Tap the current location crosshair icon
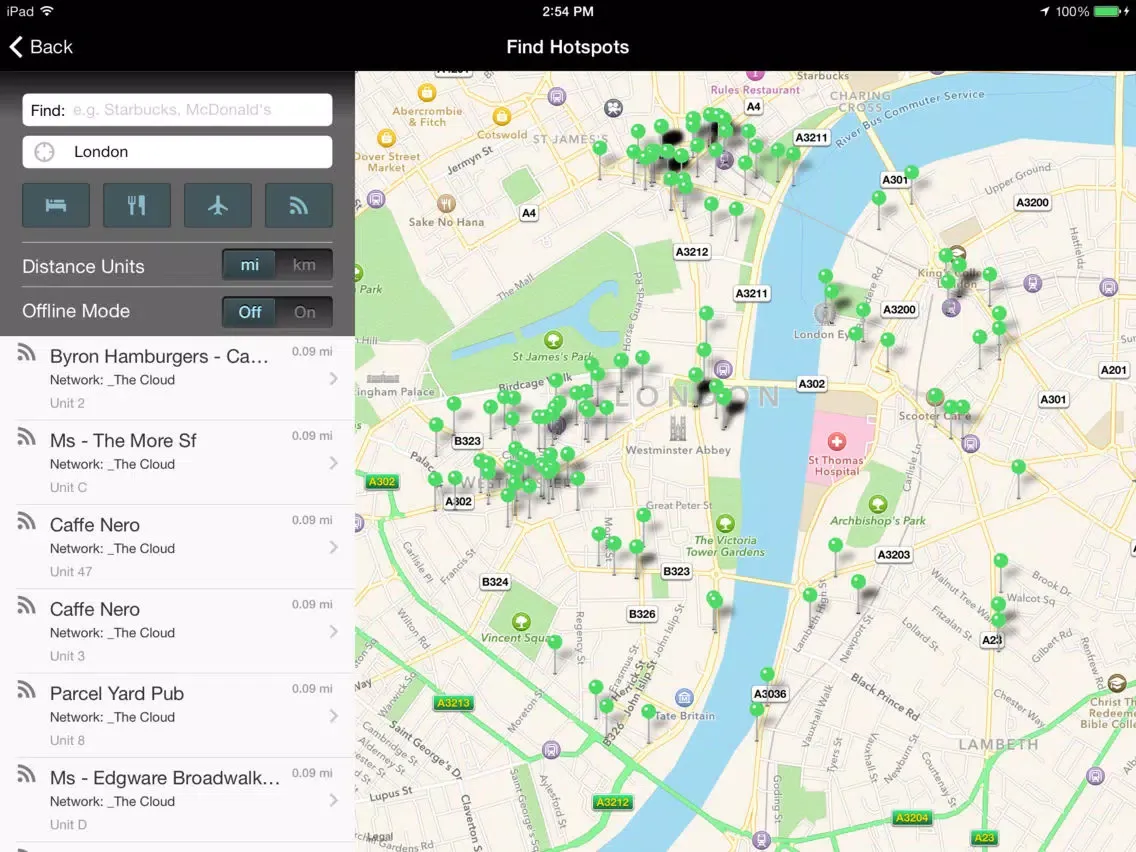 44,151
